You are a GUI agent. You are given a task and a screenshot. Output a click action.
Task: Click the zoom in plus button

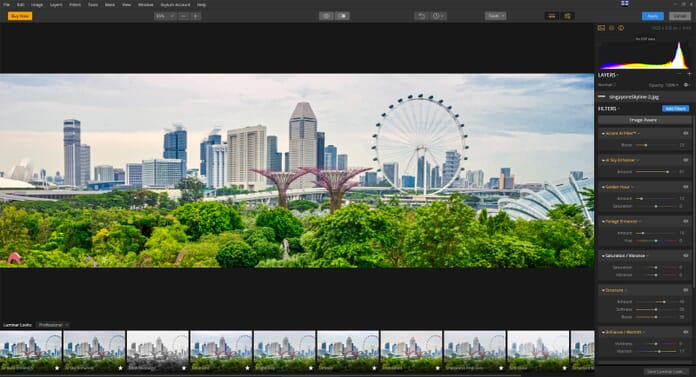click(195, 16)
